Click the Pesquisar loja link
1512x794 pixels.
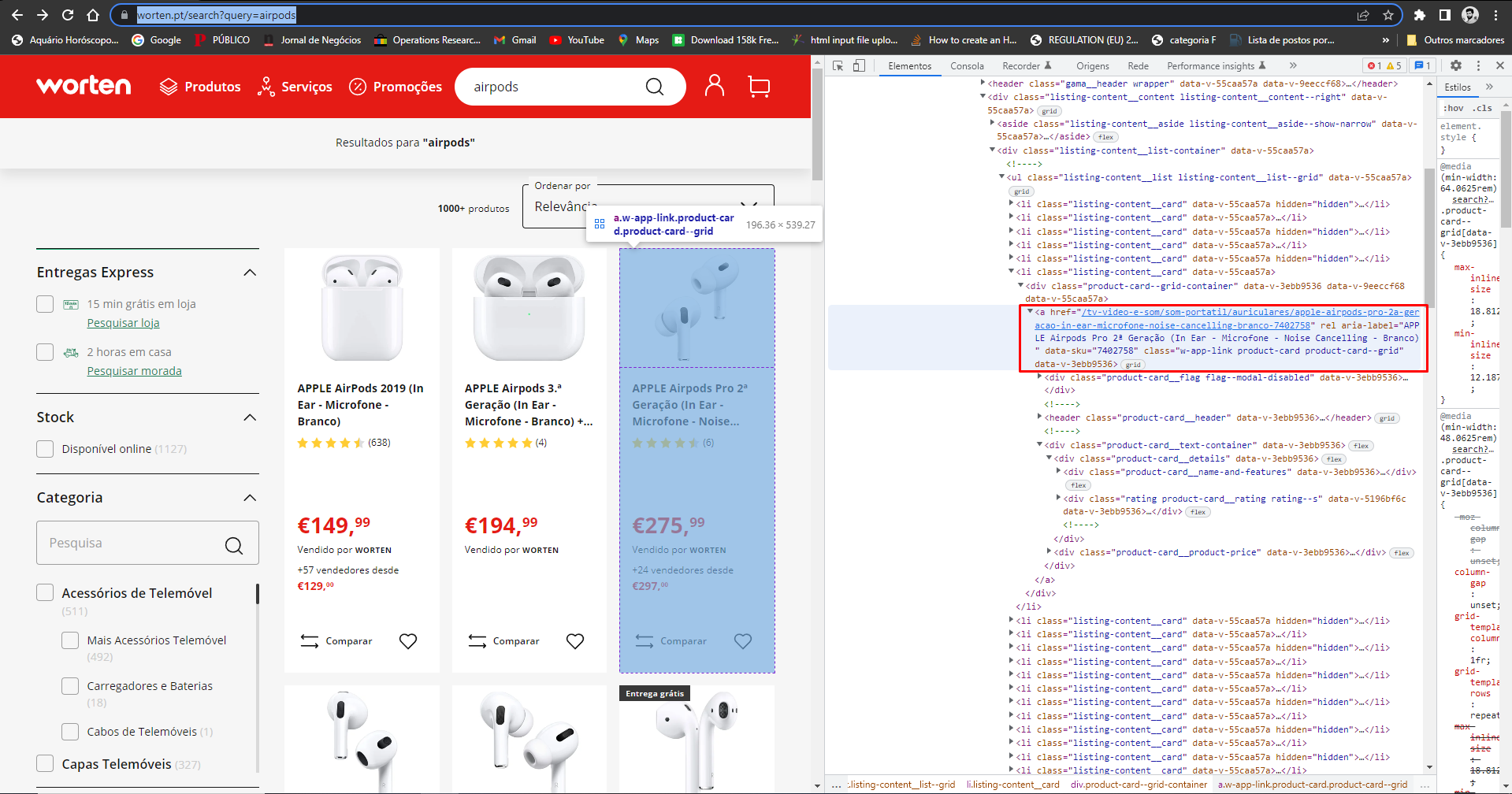pos(123,323)
